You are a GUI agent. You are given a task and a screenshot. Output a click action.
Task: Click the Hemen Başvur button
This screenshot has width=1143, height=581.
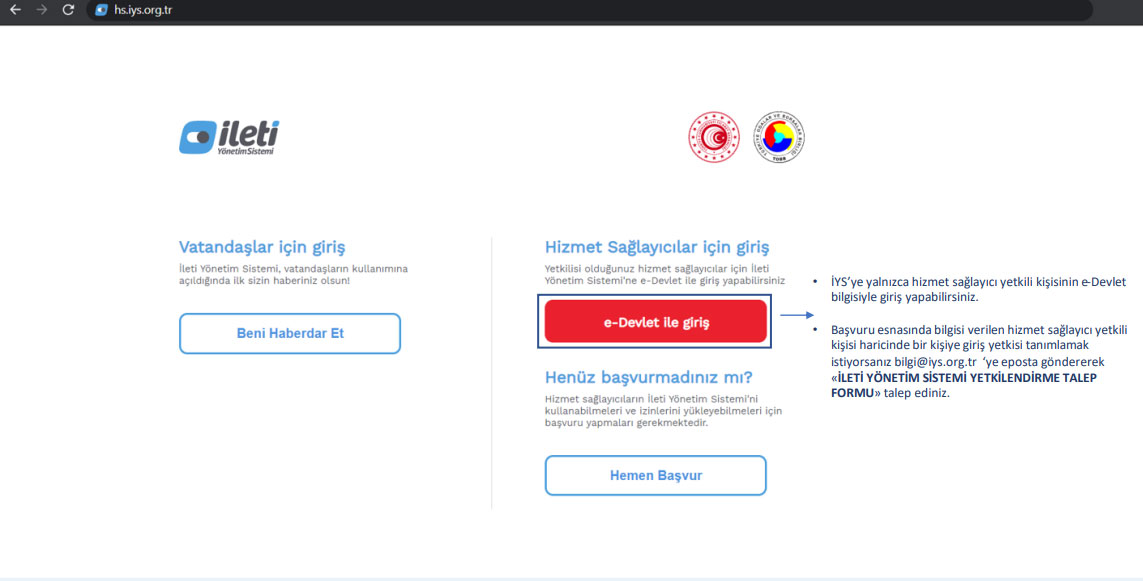click(655, 475)
